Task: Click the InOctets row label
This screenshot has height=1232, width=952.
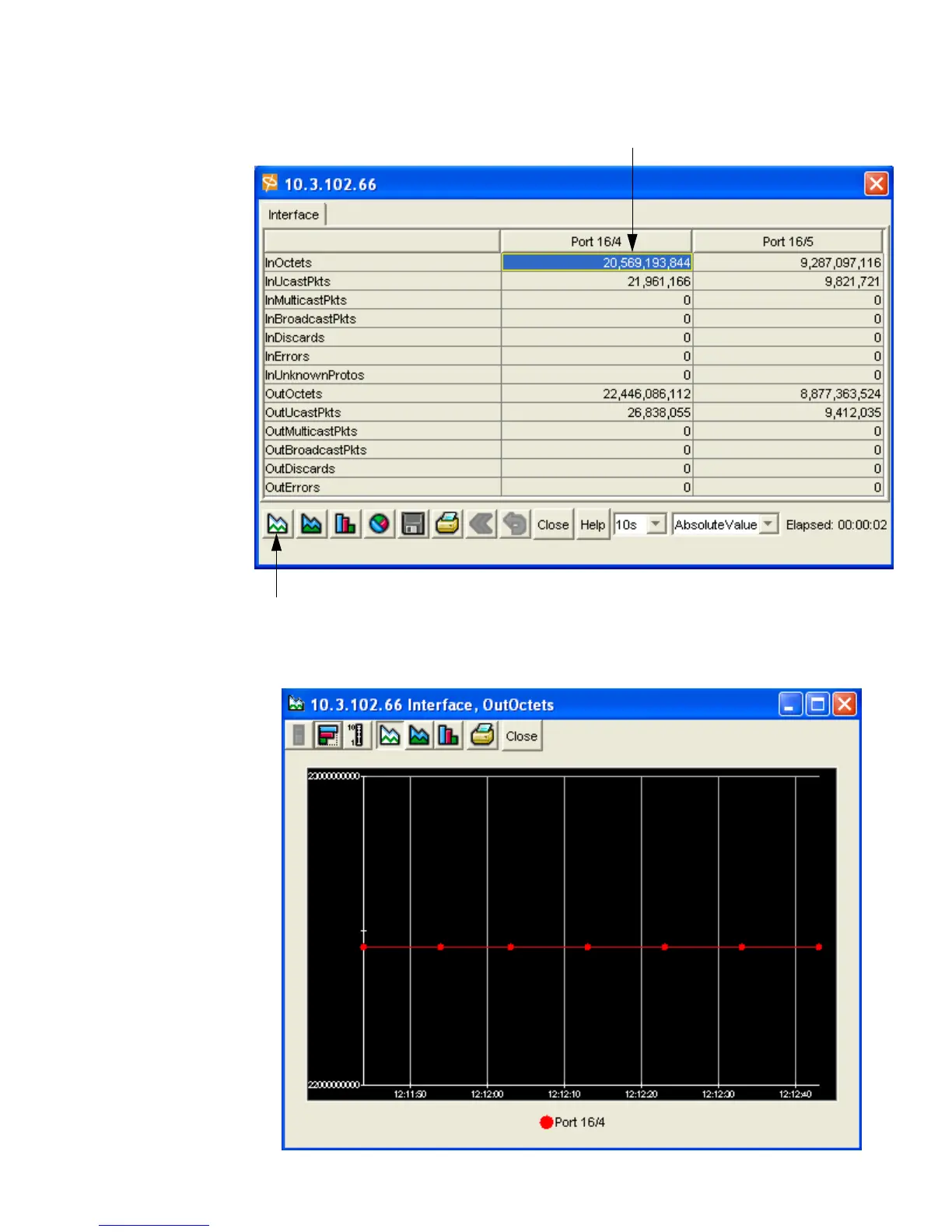Action: coord(289,263)
